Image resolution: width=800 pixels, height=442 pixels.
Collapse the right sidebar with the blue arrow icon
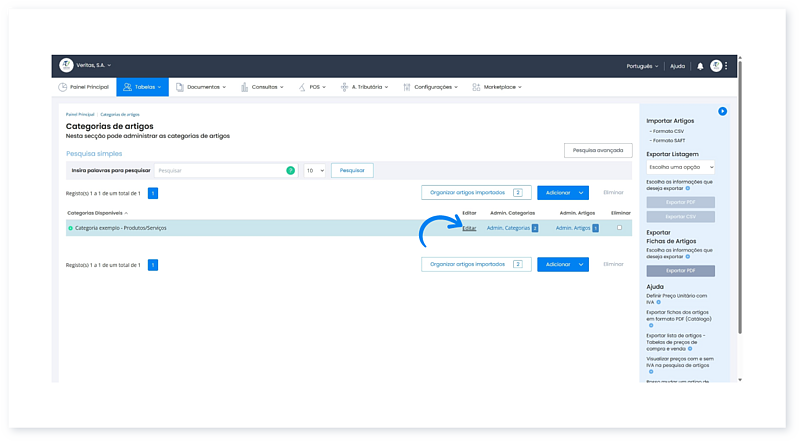[722, 111]
